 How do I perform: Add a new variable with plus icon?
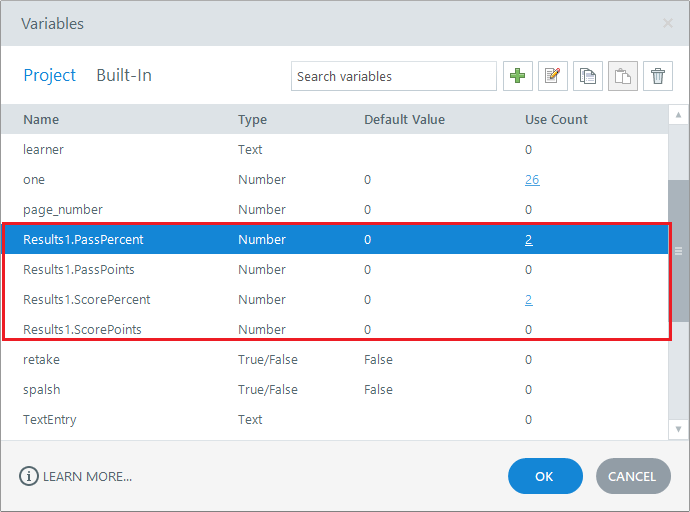coord(517,76)
